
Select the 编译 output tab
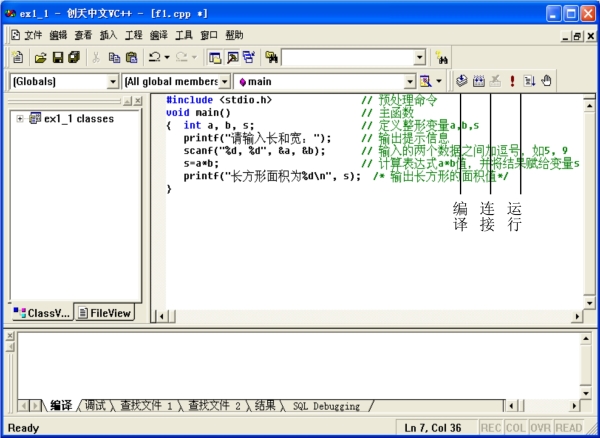61,405
